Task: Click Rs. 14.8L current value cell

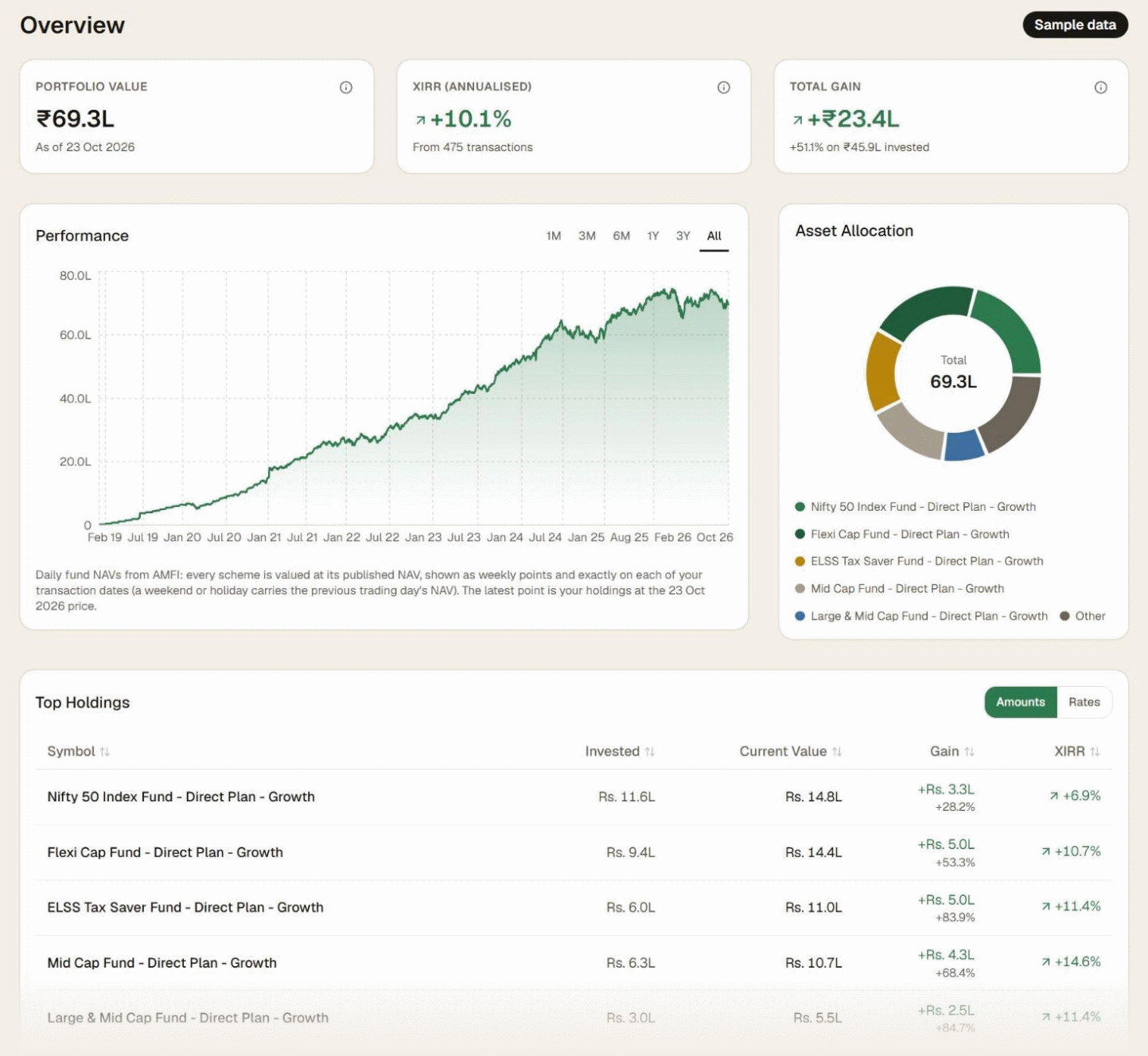Action: coord(813,797)
